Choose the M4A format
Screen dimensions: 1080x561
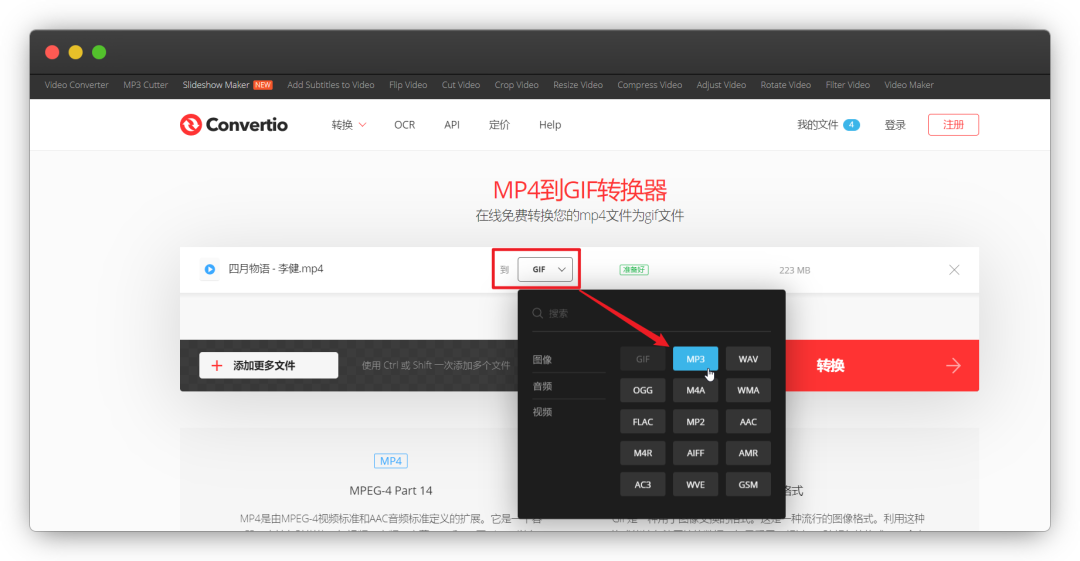tap(695, 390)
